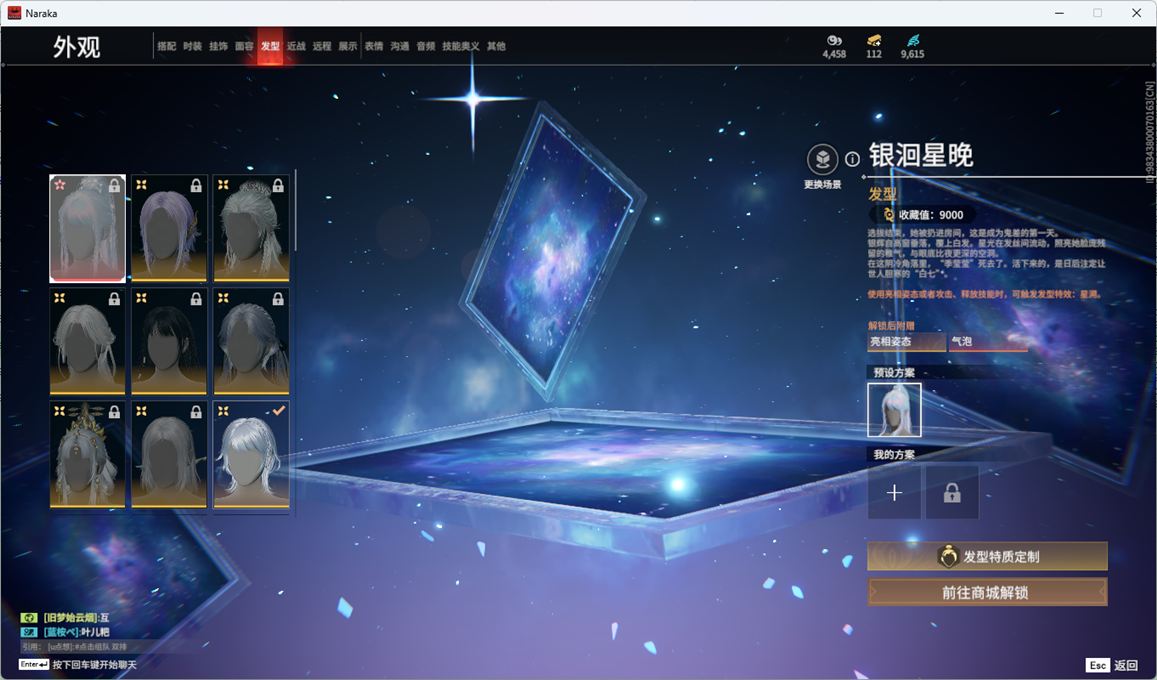1157x680 pixels.
Task: Click the orange checkmark on the silver-white hairstyle
Action: (278, 411)
